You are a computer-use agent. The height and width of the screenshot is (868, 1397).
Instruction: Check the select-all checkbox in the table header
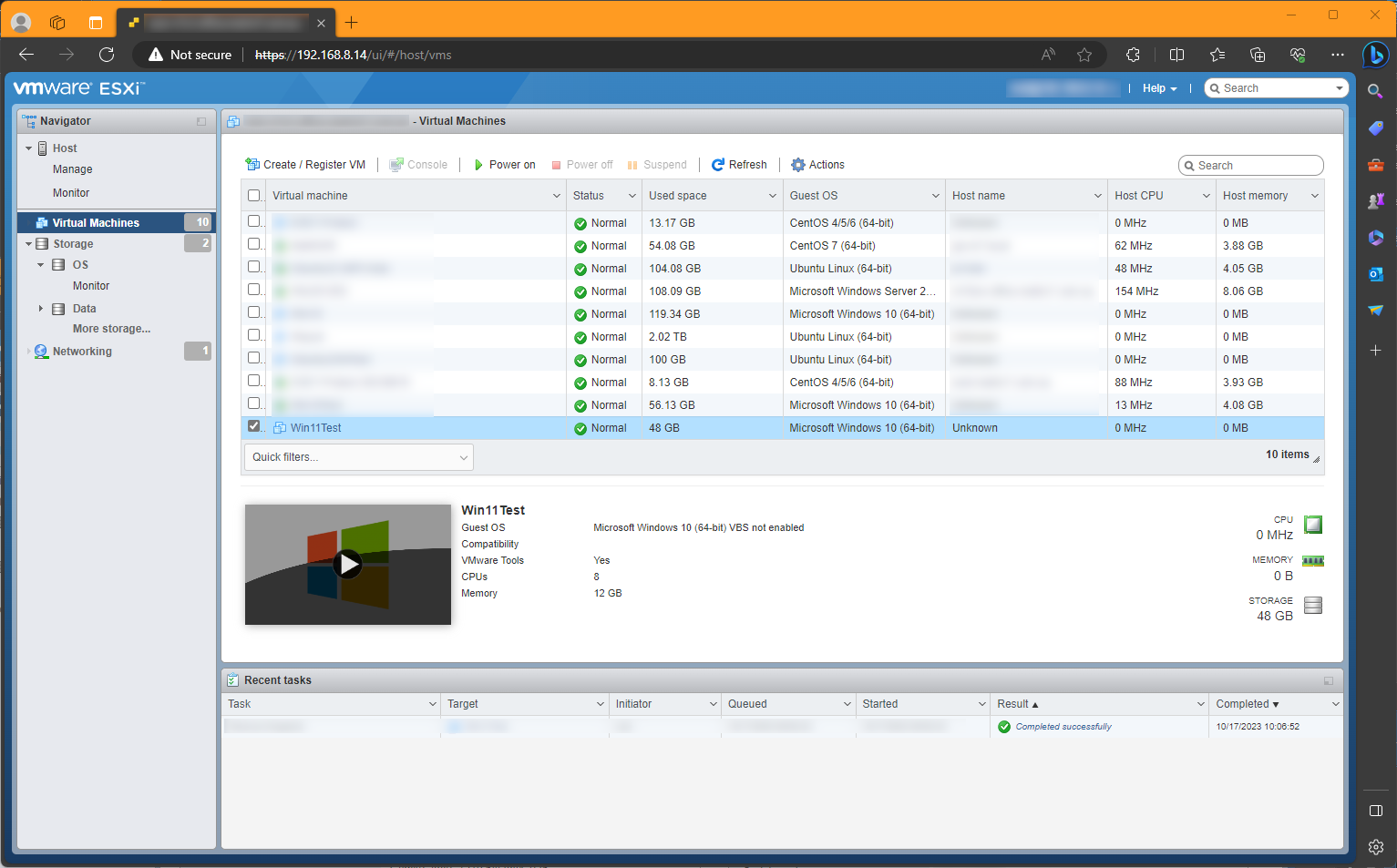point(253,194)
